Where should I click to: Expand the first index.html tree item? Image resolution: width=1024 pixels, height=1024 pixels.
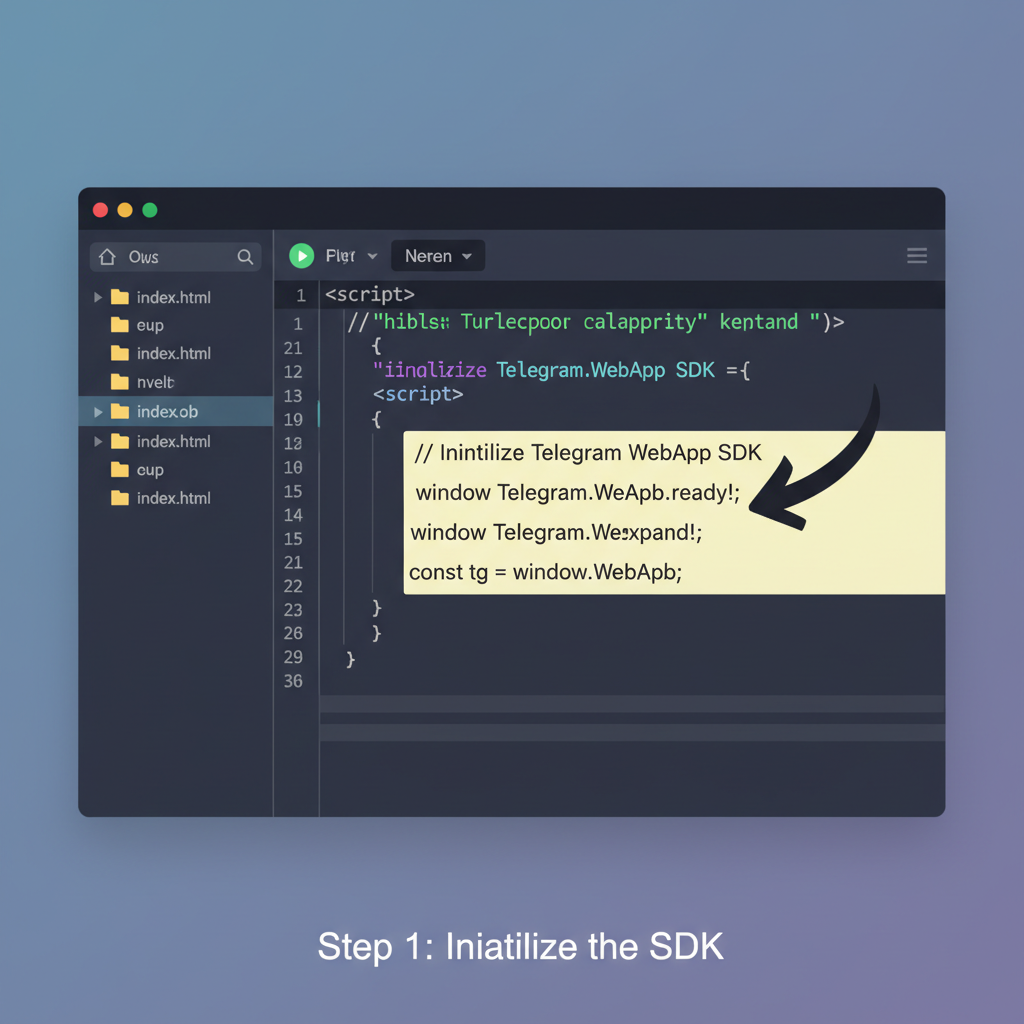tap(97, 296)
